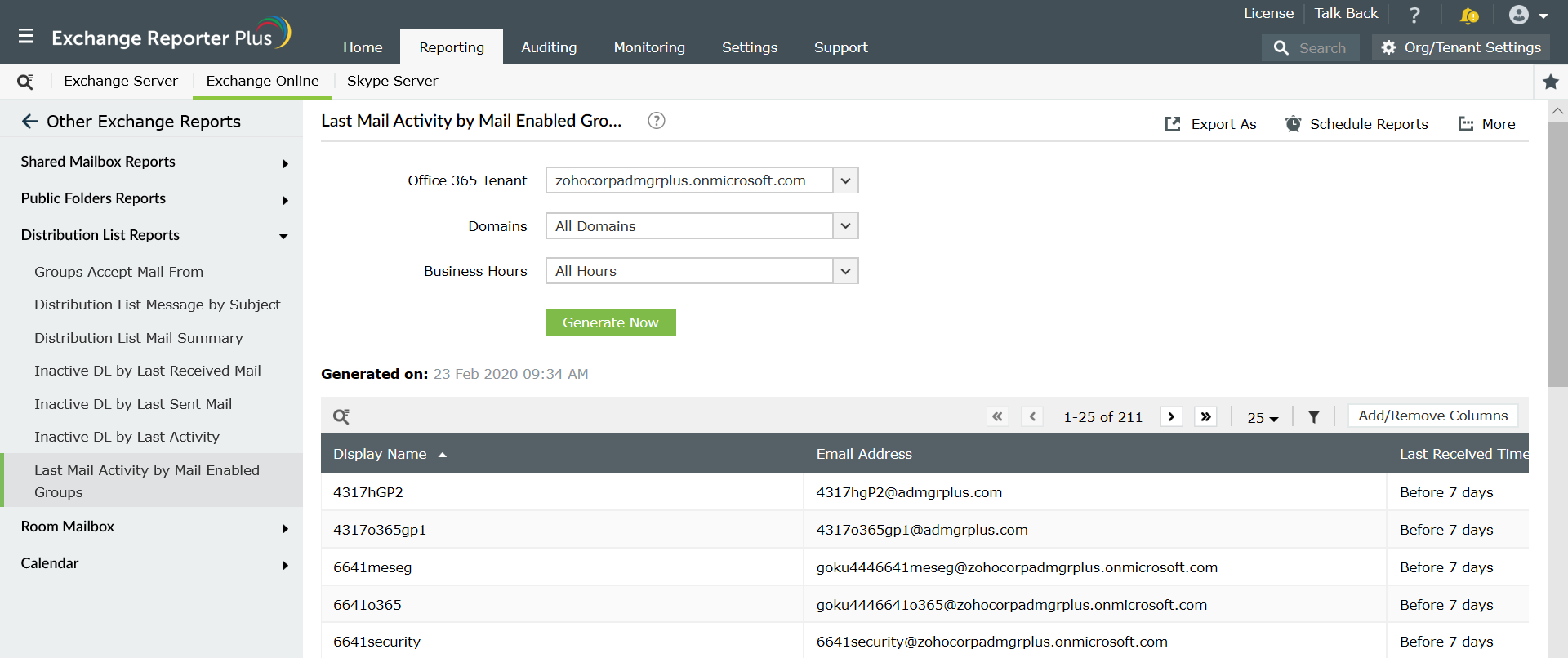The height and width of the screenshot is (658, 1568).
Task: Select the Exchange Online sub-tab
Action: pyautogui.click(x=262, y=81)
